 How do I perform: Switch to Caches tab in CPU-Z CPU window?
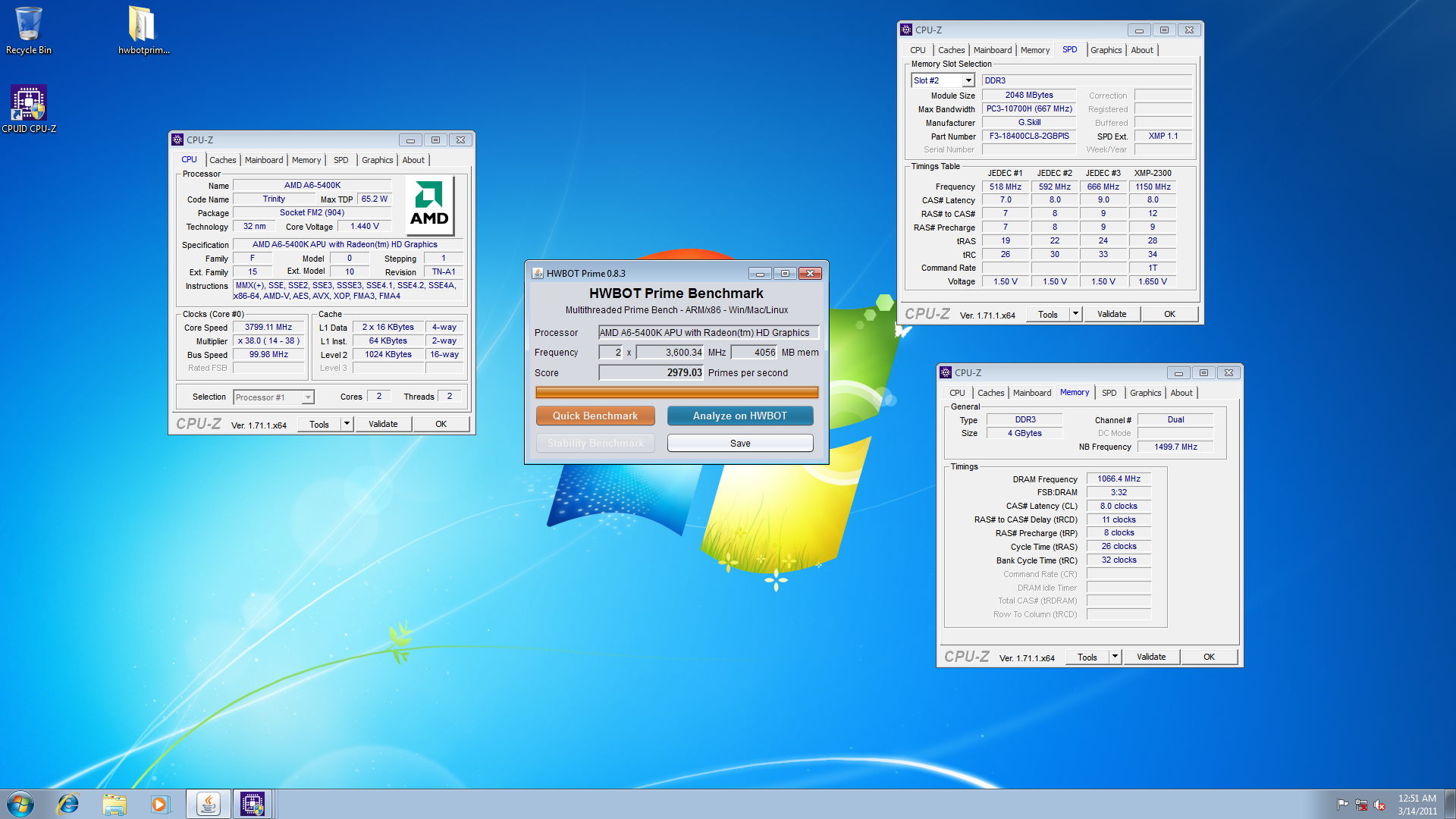223,160
